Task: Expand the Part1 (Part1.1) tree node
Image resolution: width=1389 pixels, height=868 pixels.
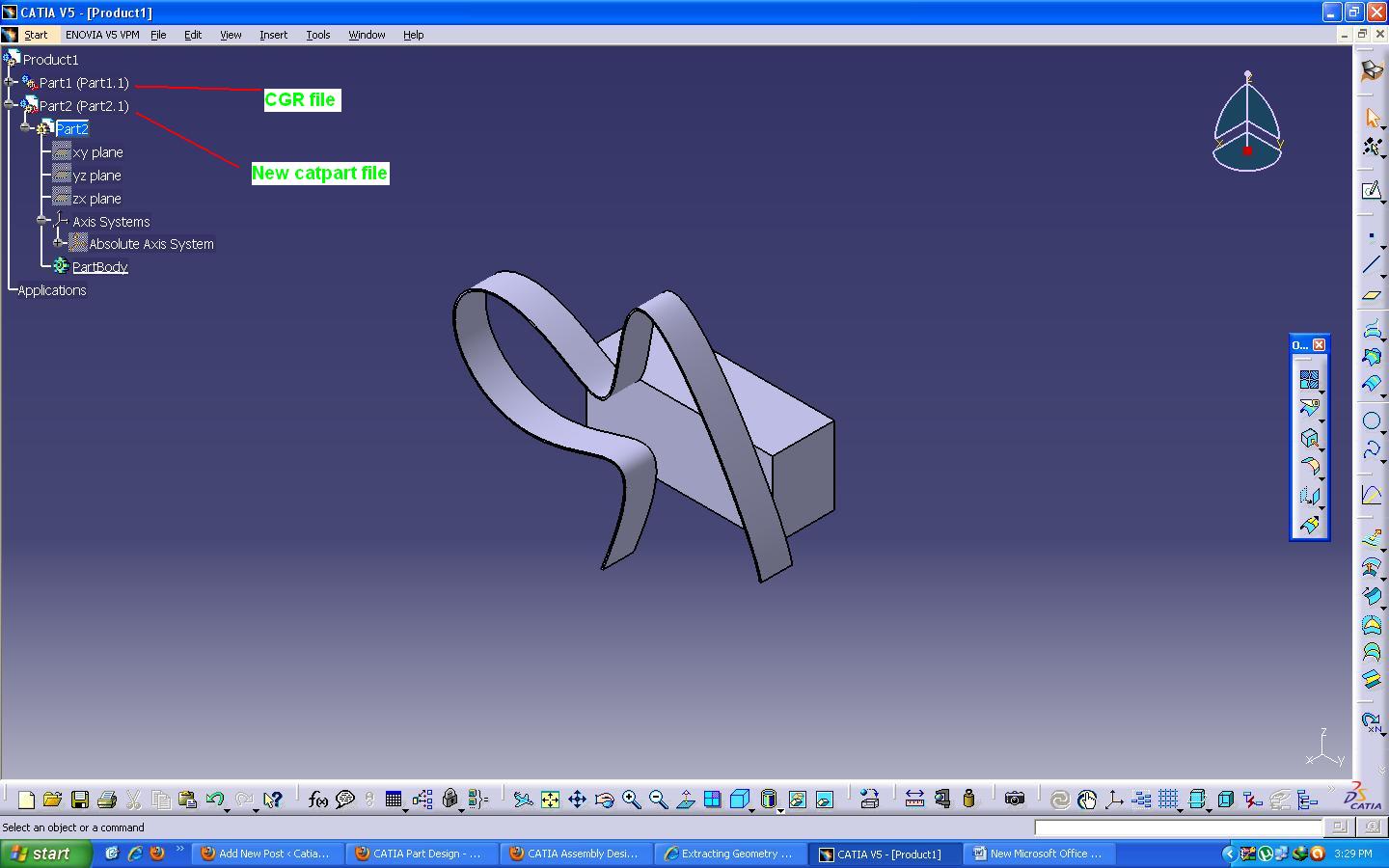Action: (10, 83)
